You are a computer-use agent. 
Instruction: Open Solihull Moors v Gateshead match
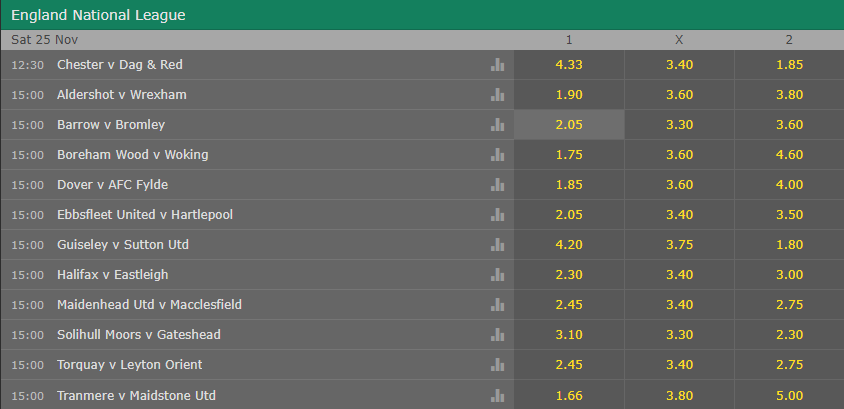point(139,335)
